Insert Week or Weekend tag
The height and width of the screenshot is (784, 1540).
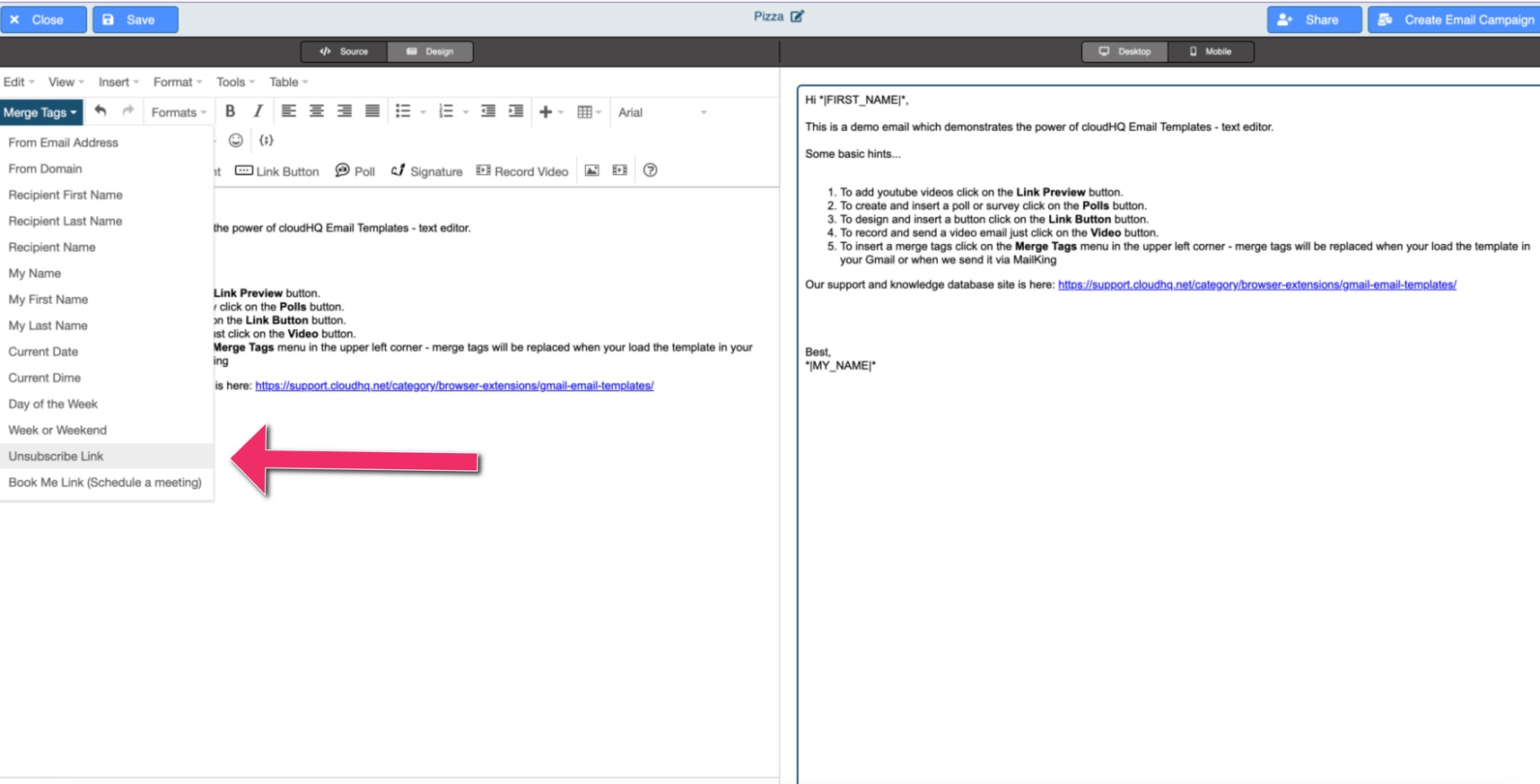coord(107,430)
